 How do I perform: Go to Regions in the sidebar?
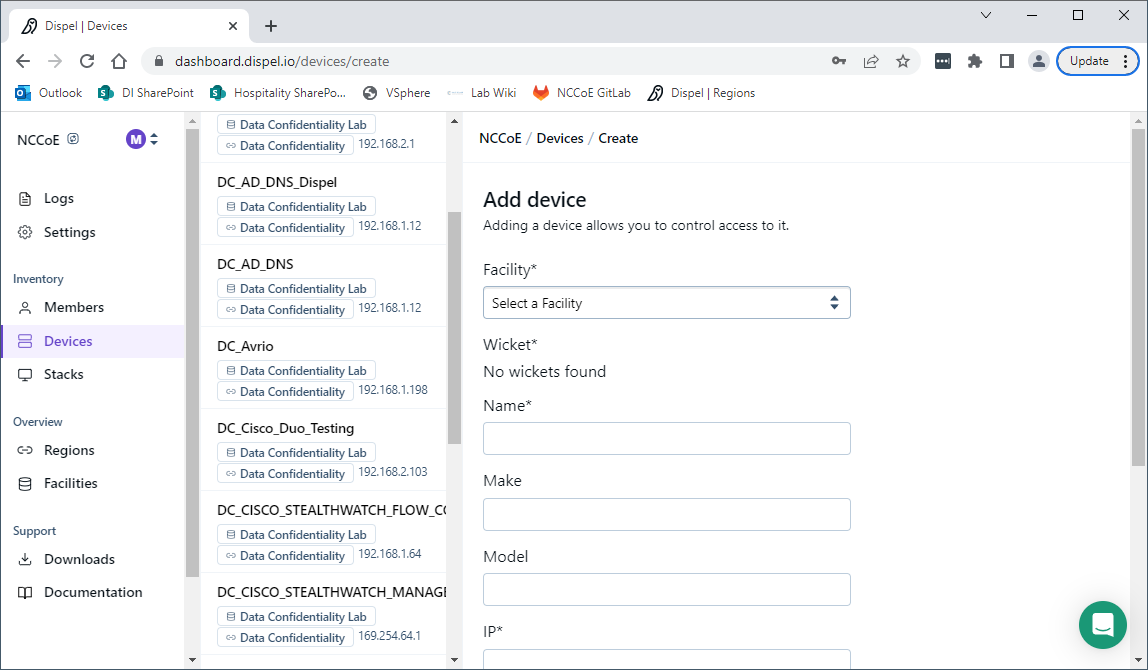click(x=69, y=450)
